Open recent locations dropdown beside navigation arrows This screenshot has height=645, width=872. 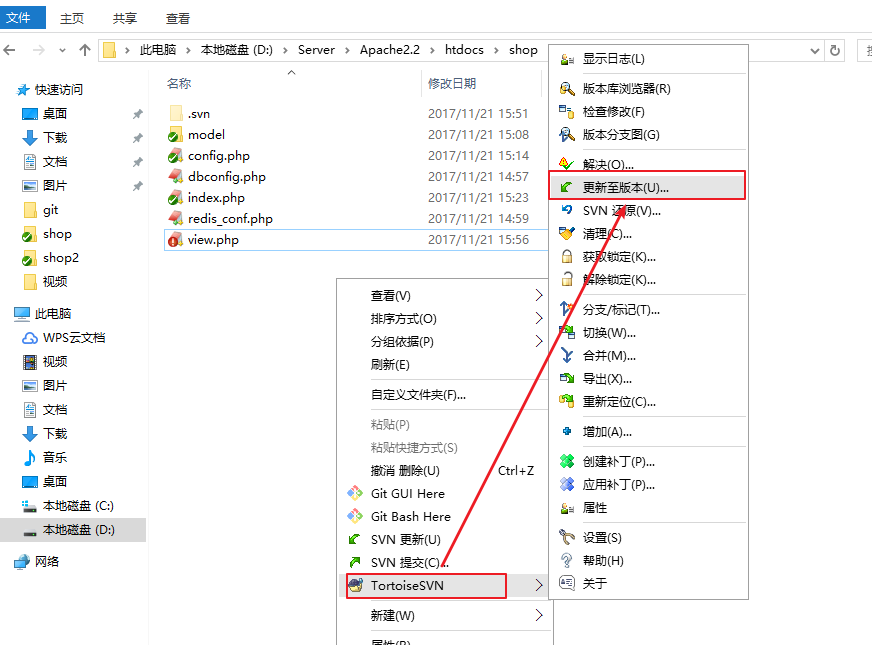point(63,50)
